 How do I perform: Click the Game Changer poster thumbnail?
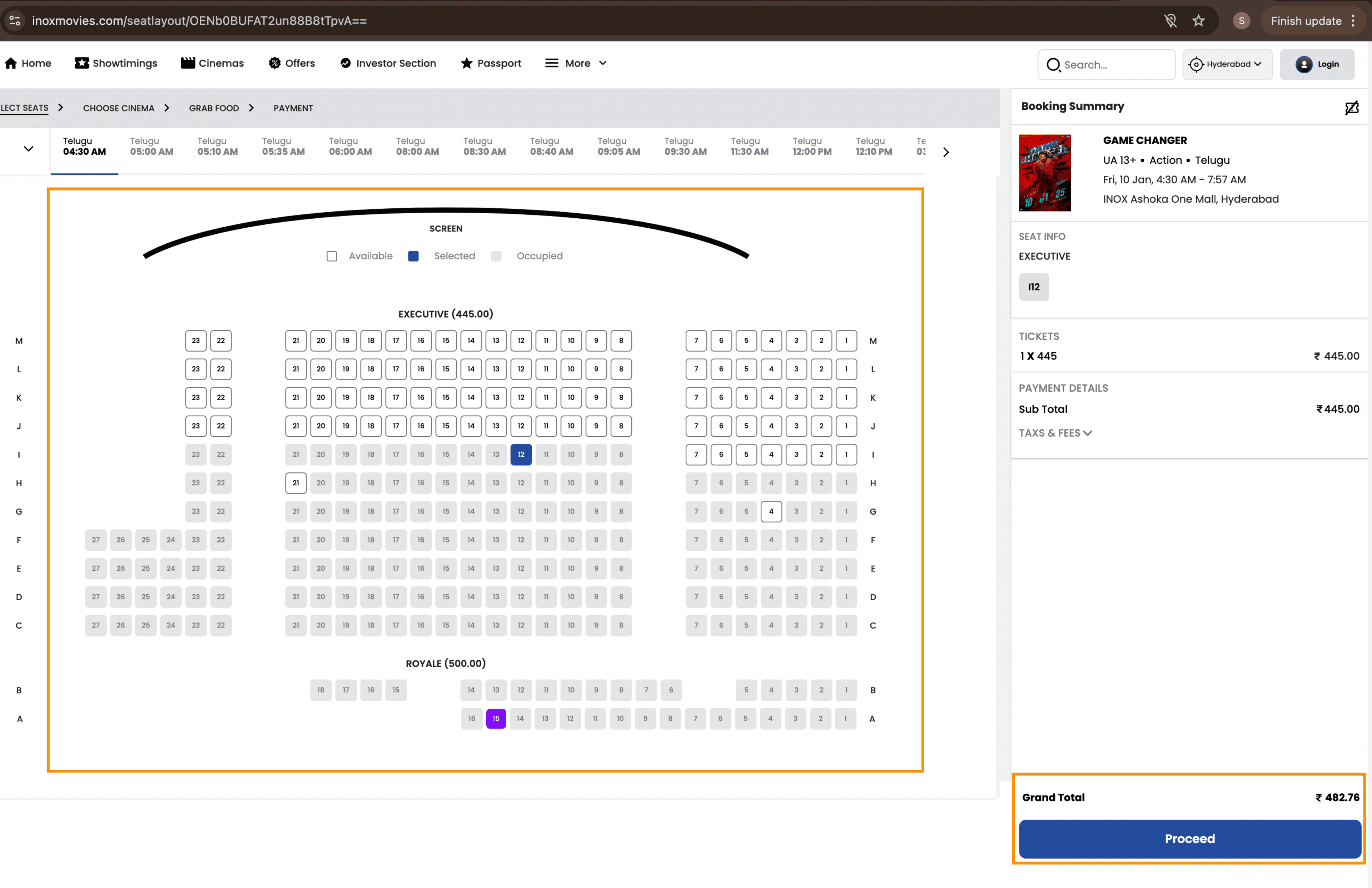click(1045, 173)
